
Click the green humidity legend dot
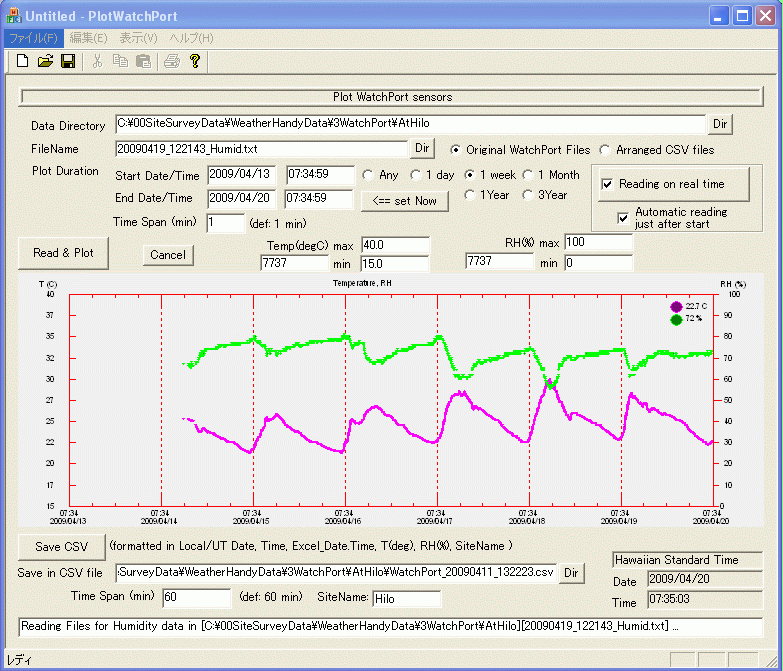676,319
